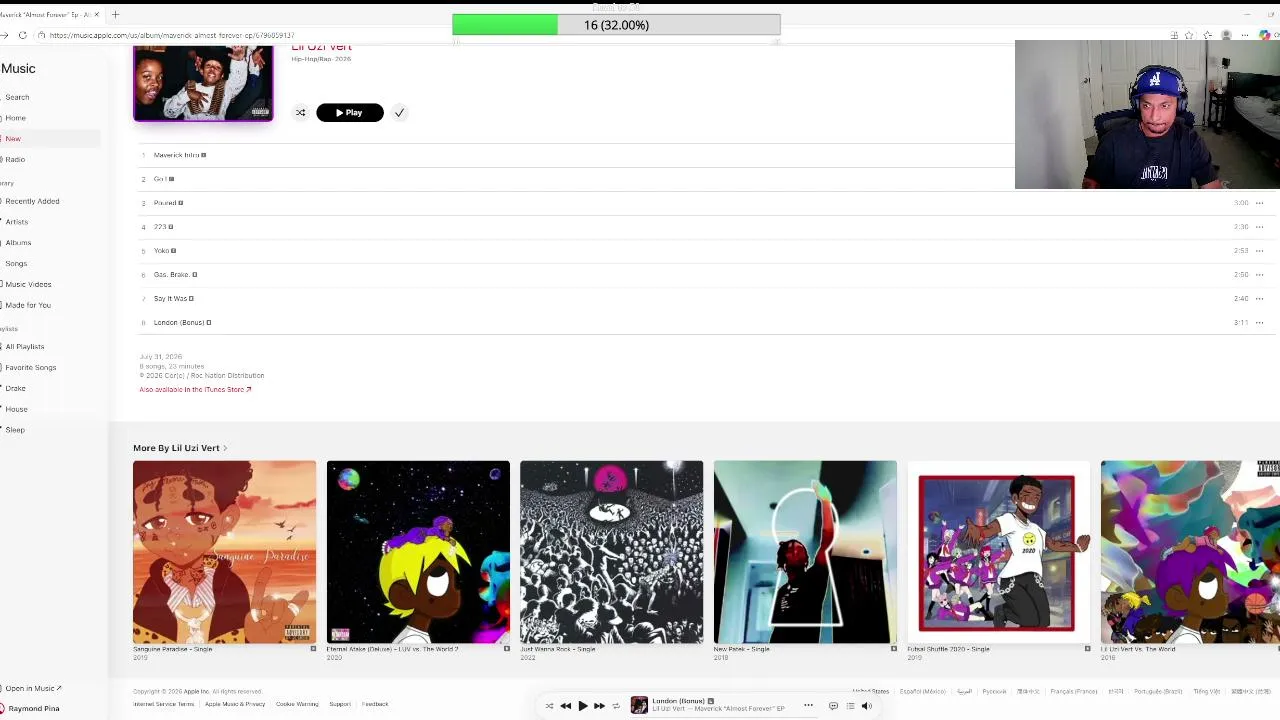This screenshot has height=720, width=1280.
Task: Open Albums in the library sidebar
Action: [x=18, y=243]
